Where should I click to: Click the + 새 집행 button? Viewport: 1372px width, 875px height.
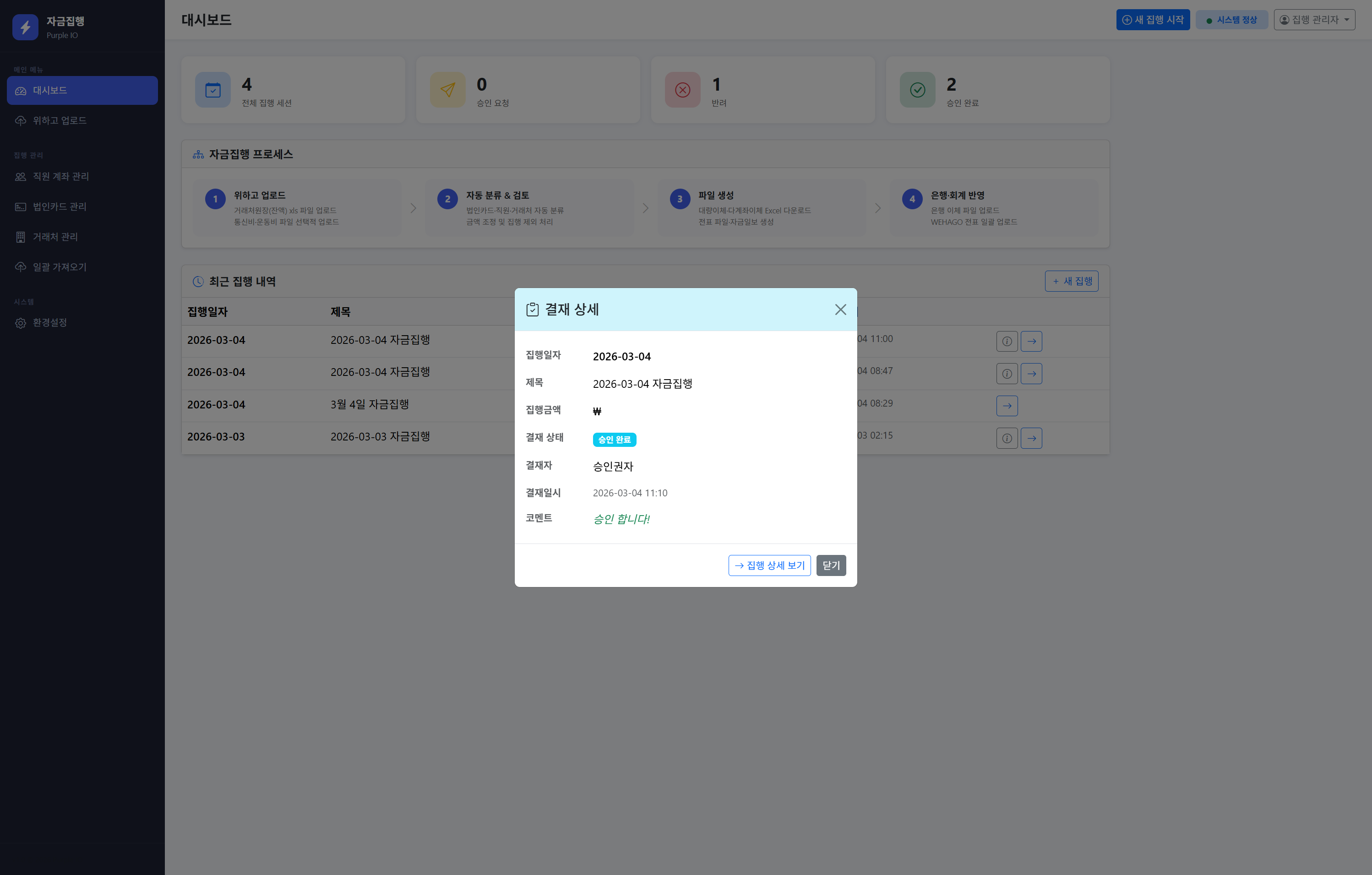pos(1071,282)
